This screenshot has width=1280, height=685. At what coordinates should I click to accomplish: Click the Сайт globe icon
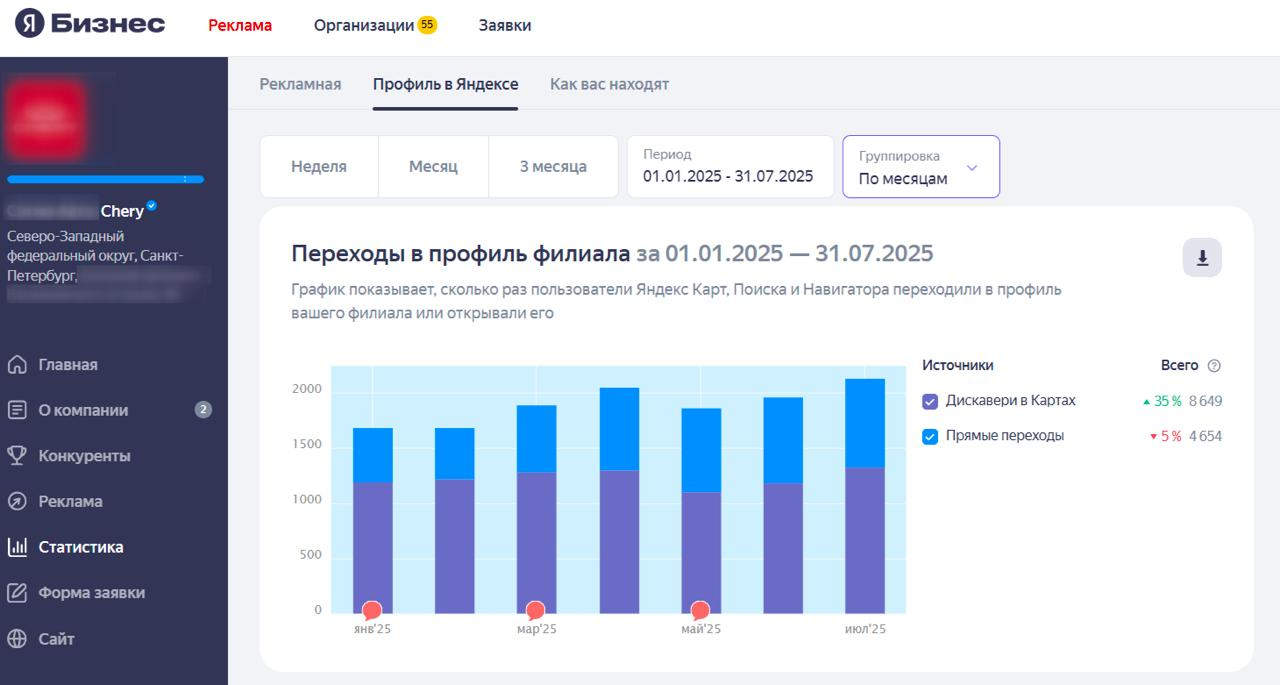pos(17,639)
